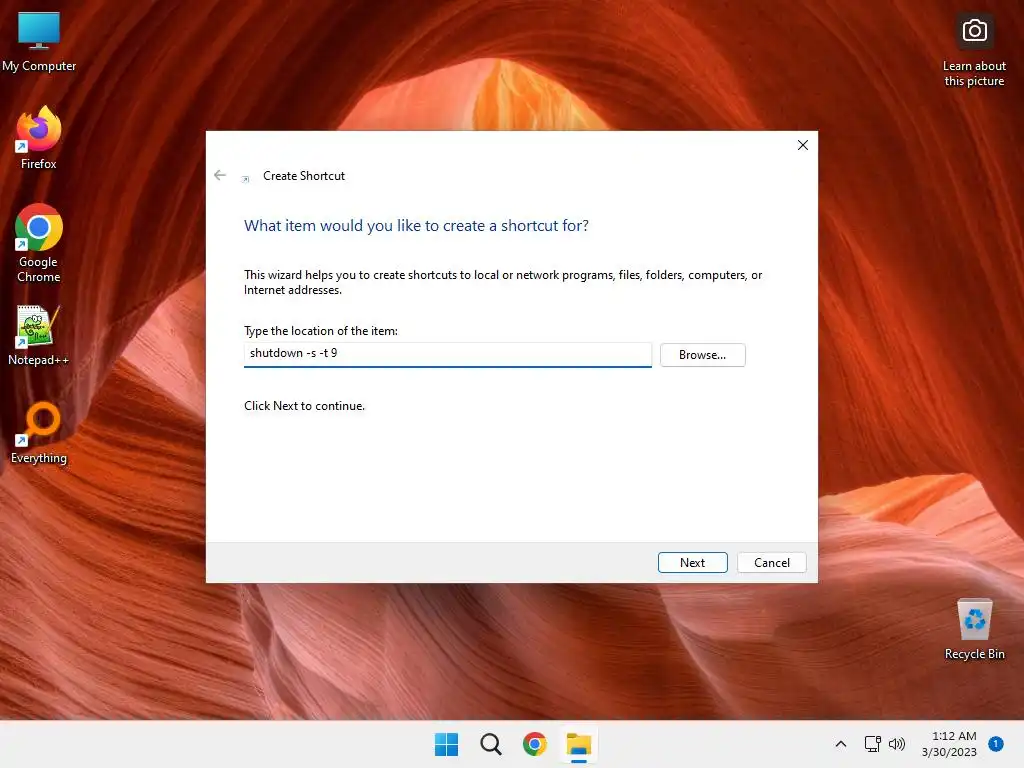The height and width of the screenshot is (768, 1024).
Task: Click the wizard description paragraph text
Action: (x=503, y=282)
